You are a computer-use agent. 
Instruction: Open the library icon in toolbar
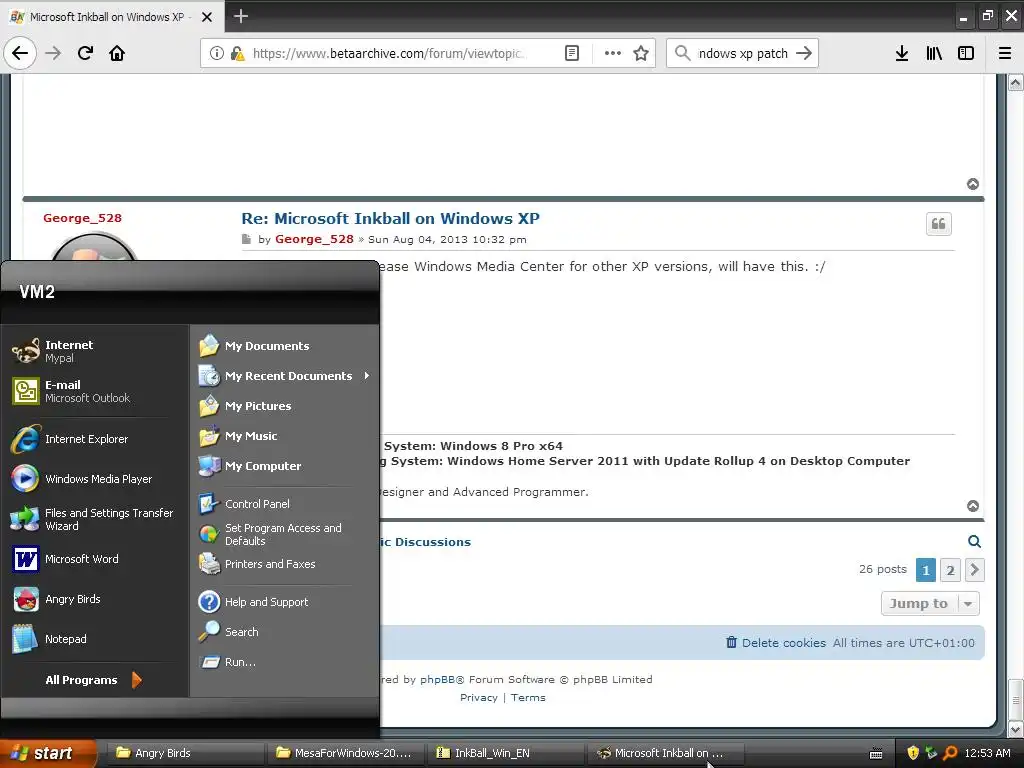tap(934, 53)
